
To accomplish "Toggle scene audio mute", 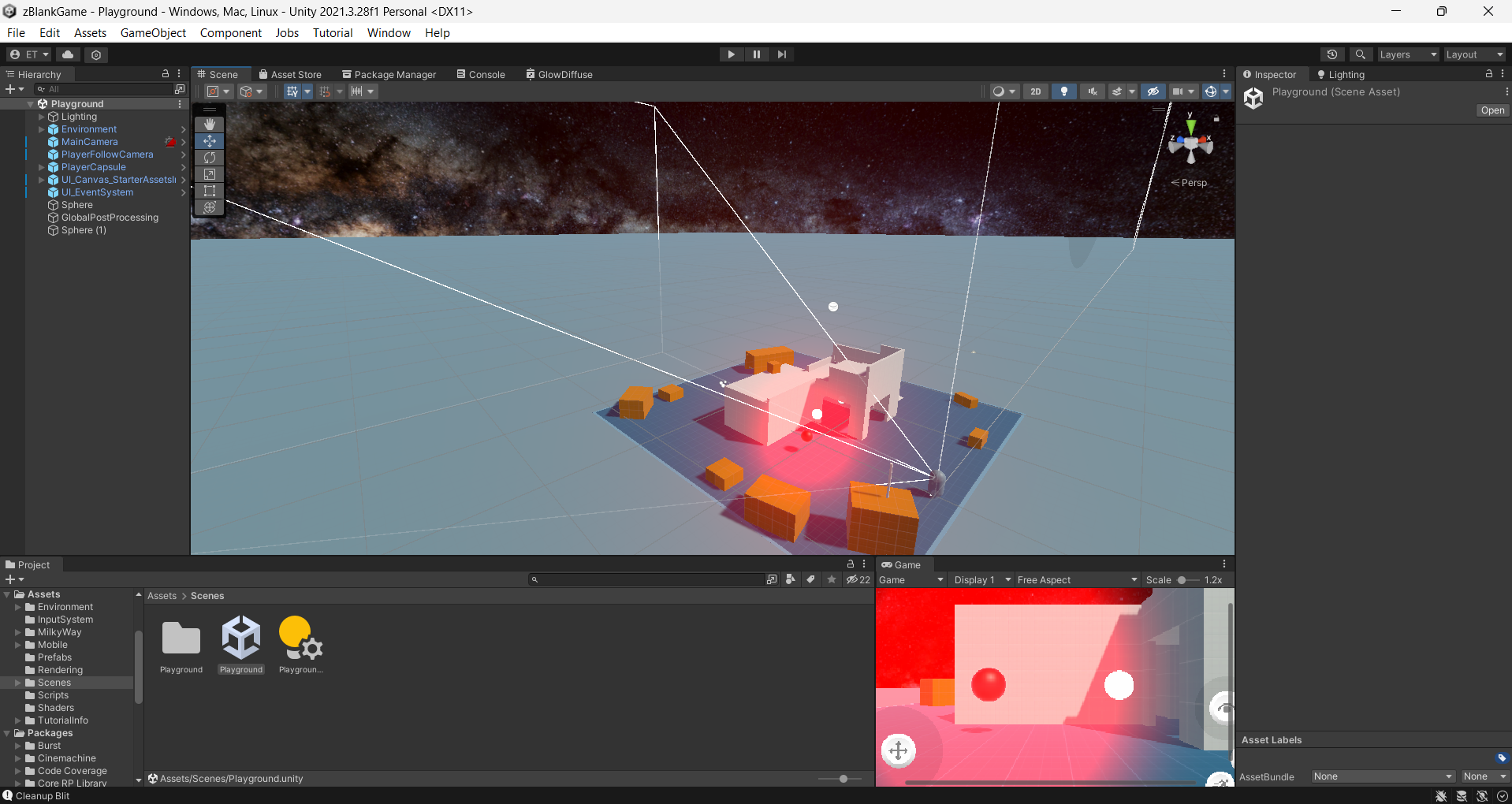I will click(x=1093, y=91).
